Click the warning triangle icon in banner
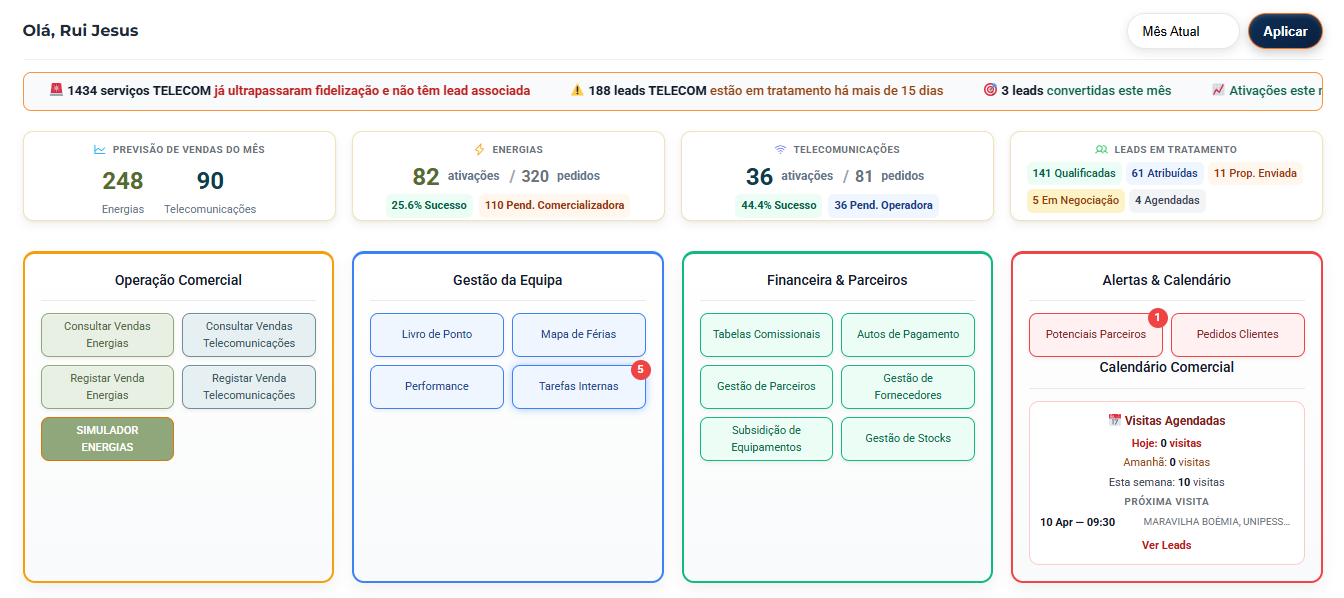This screenshot has width=1344, height=598. [x=577, y=90]
